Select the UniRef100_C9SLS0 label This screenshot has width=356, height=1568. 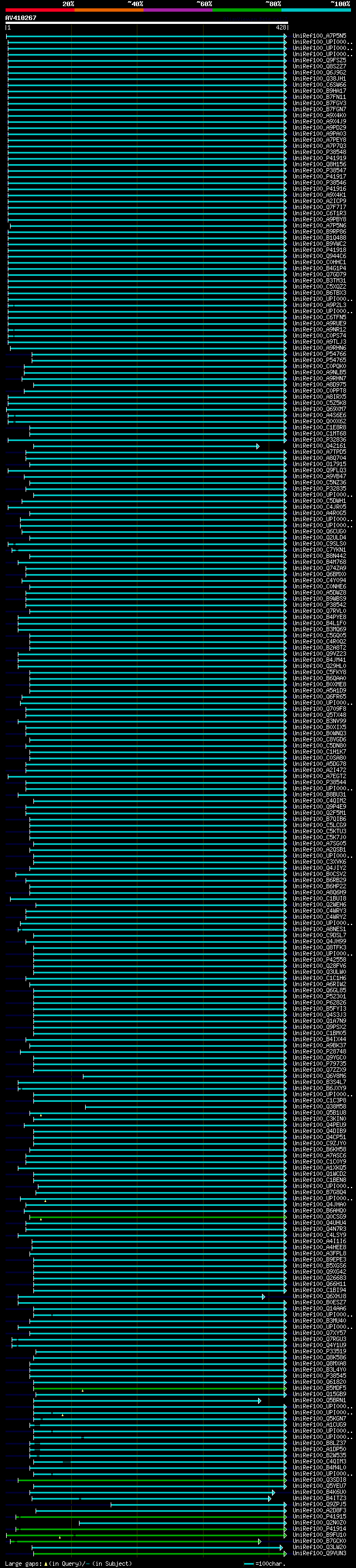pos(319,544)
